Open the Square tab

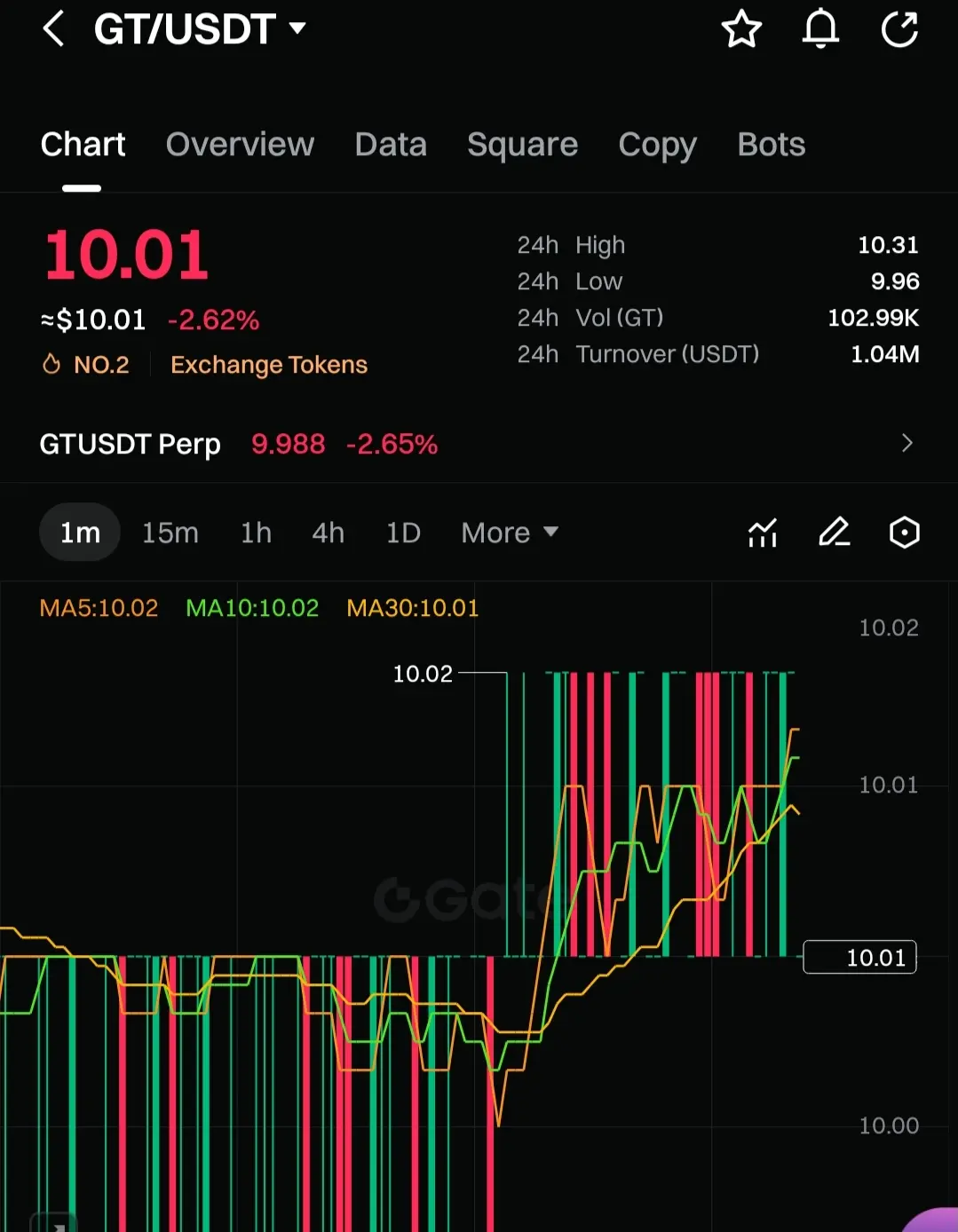tap(522, 145)
